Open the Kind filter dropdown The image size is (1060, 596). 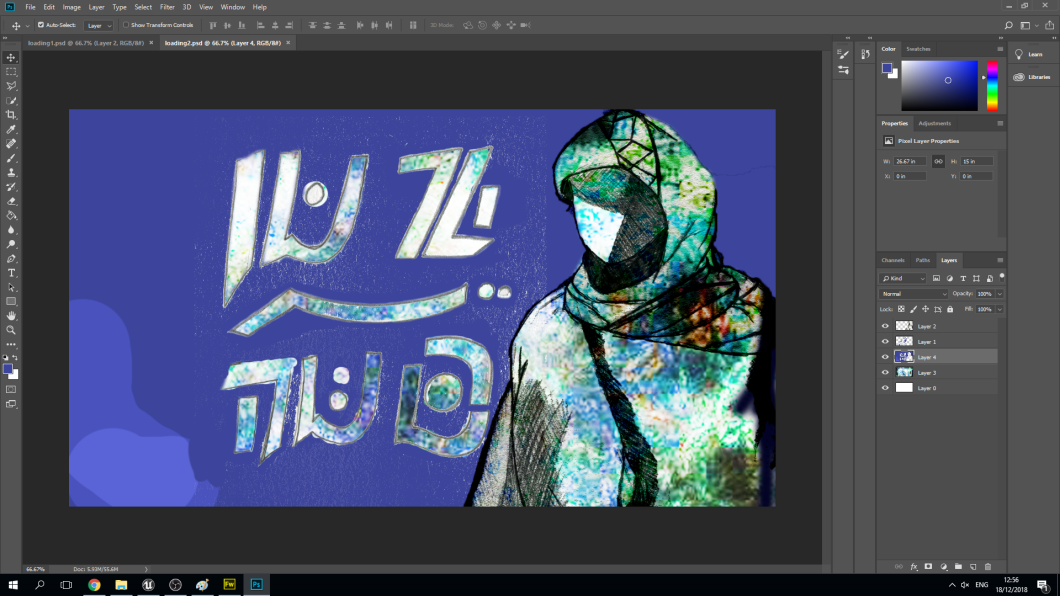pyautogui.click(x=905, y=277)
